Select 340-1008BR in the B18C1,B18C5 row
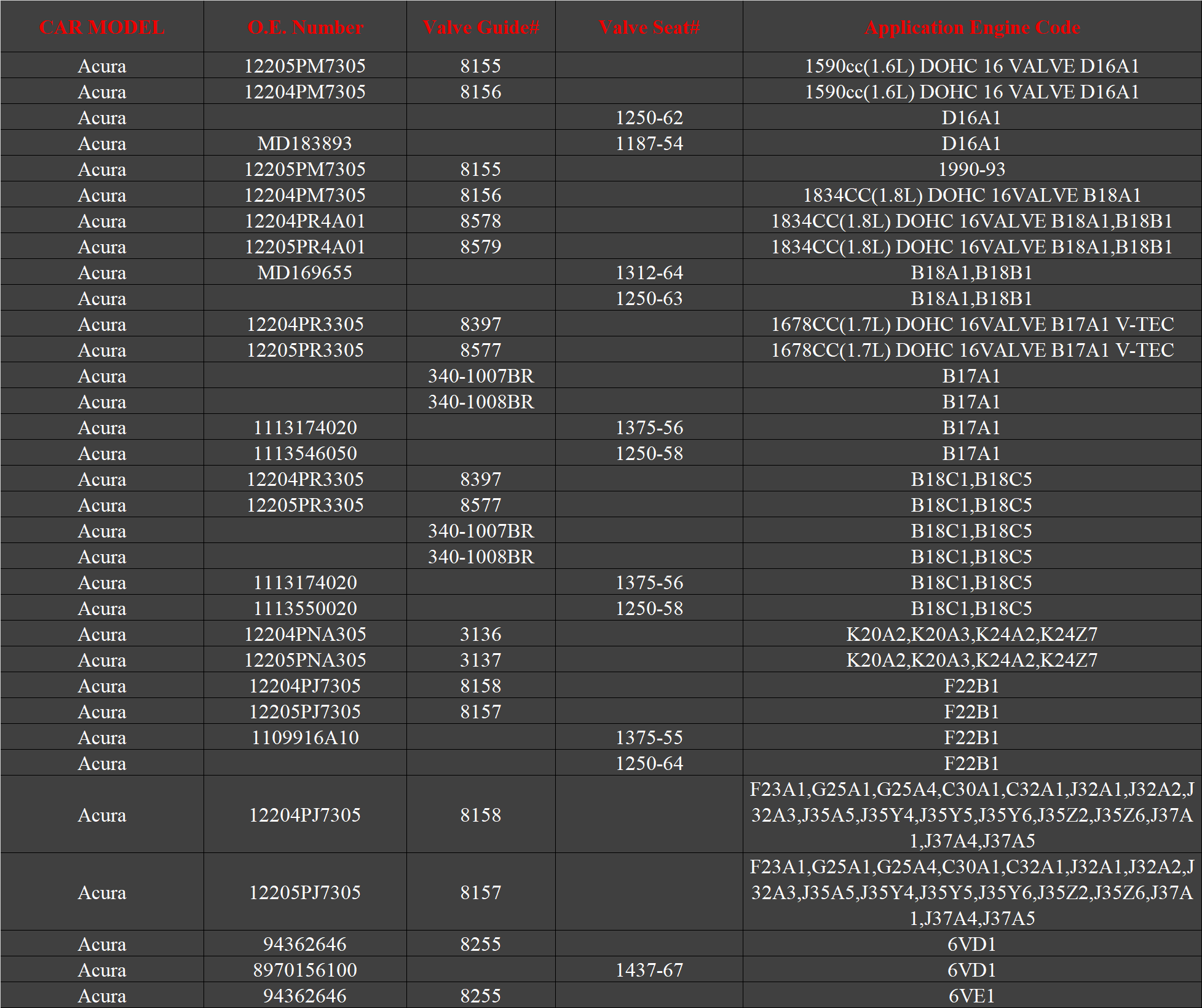Viewport: 1202px width, 1008px height. pyautogui.click(x=481, y=557)
